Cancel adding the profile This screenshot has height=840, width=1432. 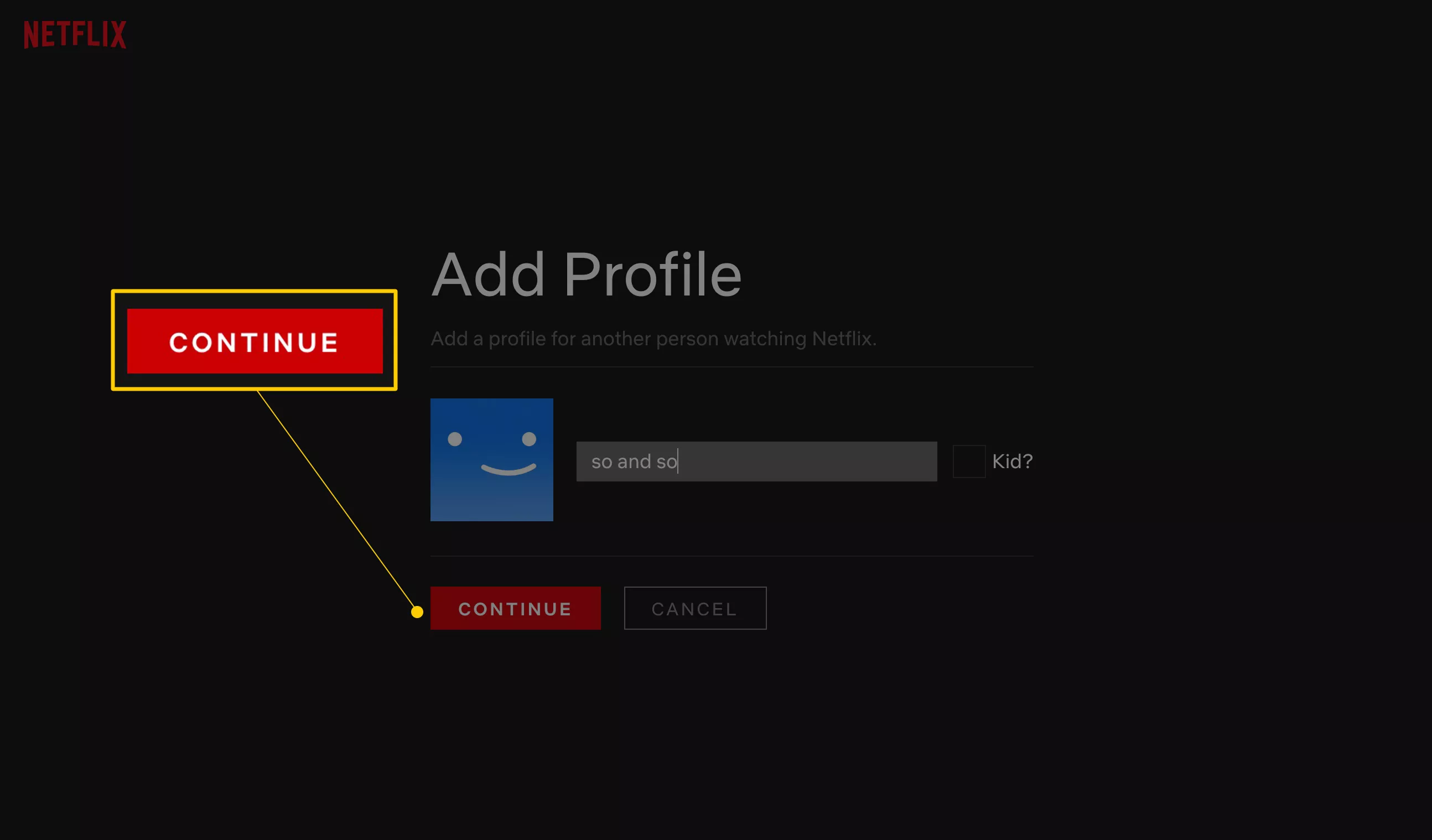695,608
